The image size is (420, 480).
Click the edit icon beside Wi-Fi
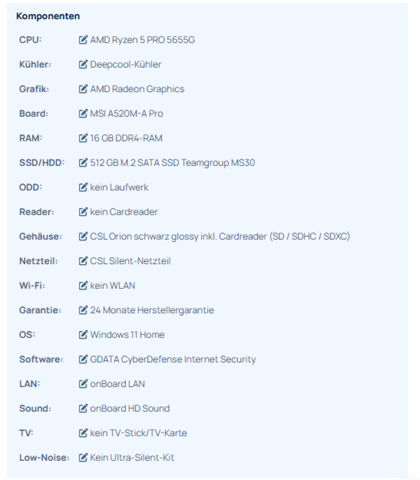83,286
